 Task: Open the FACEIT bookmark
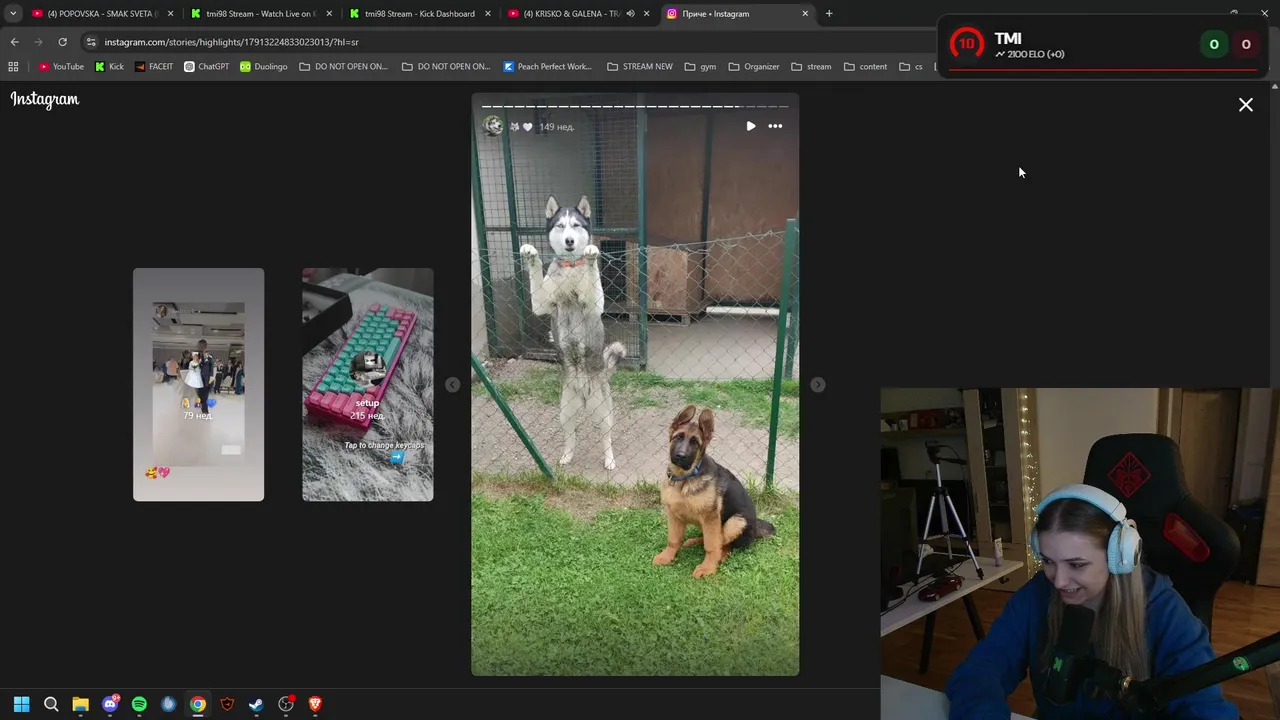pyautogui.click(x=154, y=67)
